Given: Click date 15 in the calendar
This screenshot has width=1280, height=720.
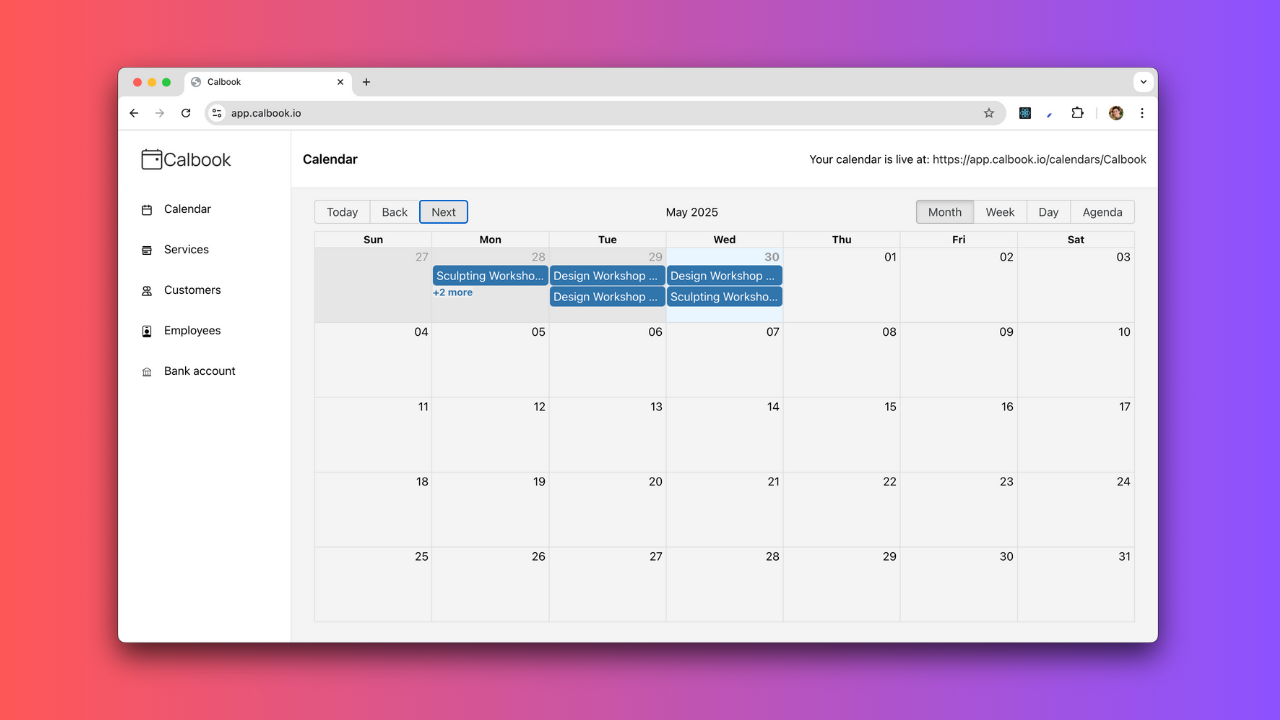Looking at the screenshot, I should pyautogui.click(x=890, y=407).
